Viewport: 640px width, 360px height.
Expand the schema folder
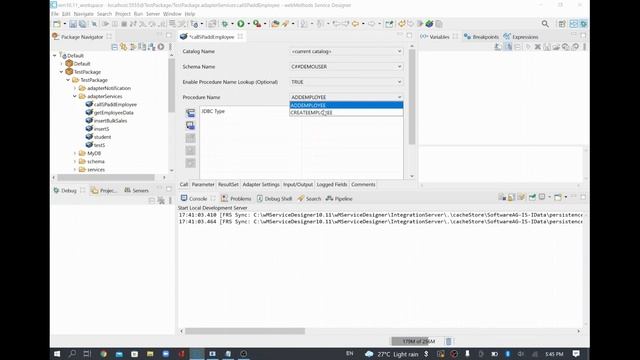tap(75, 162)
